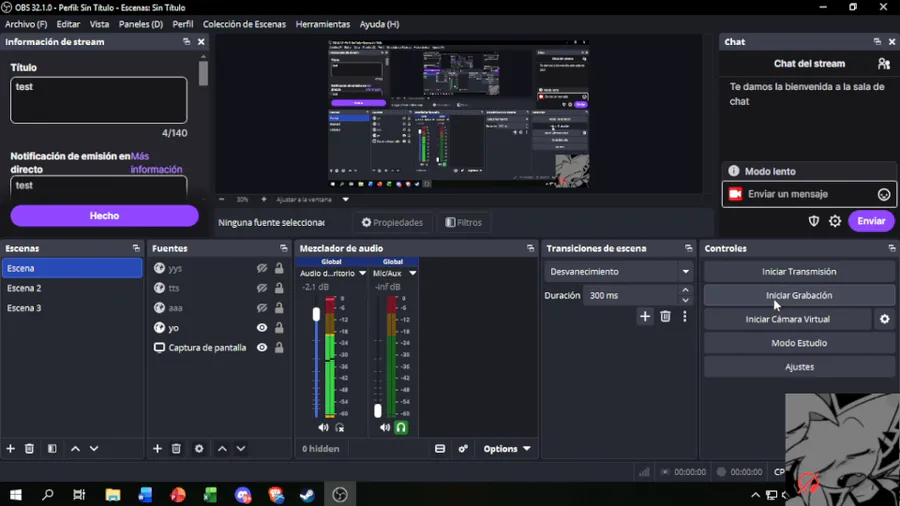The image size is (900, 506).
Task: Add a new scene with the plus icon
Action: [x=10, y=449]
